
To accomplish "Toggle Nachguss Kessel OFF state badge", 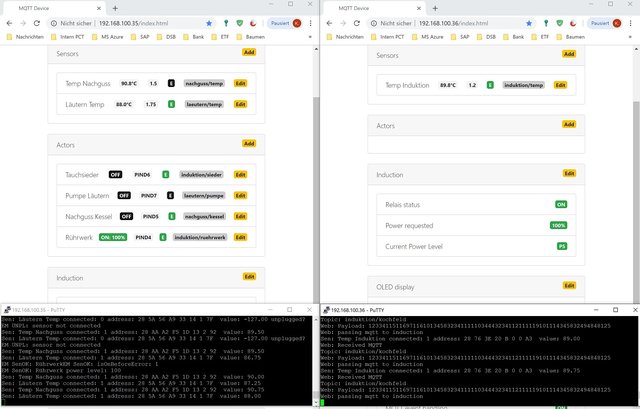I will coord(127,216).
